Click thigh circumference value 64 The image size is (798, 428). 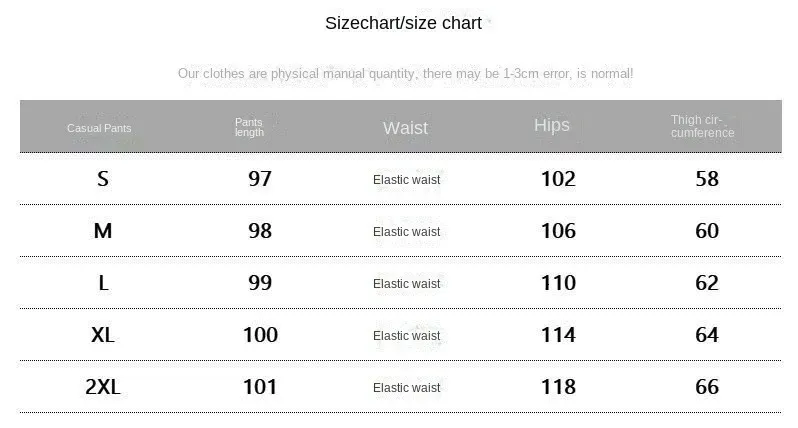click(x=707, y=335)
